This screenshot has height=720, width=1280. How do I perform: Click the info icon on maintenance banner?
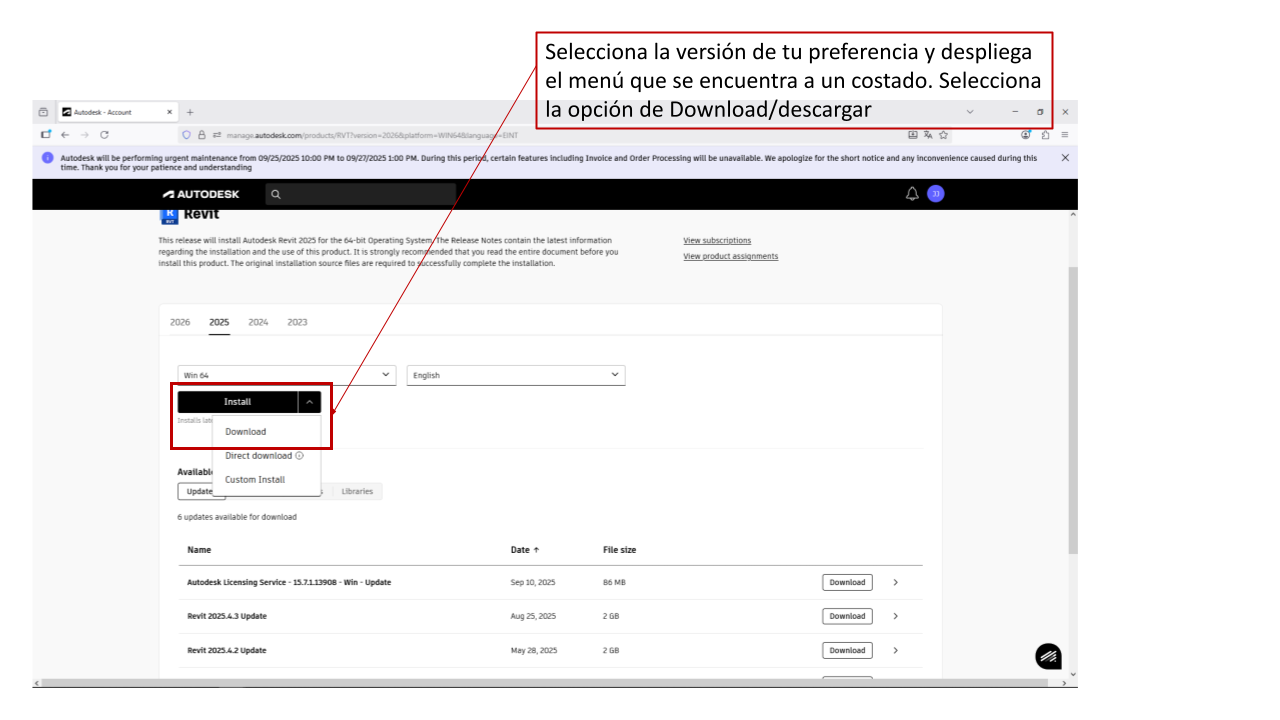pyautogui.click(x=48, y=158)
